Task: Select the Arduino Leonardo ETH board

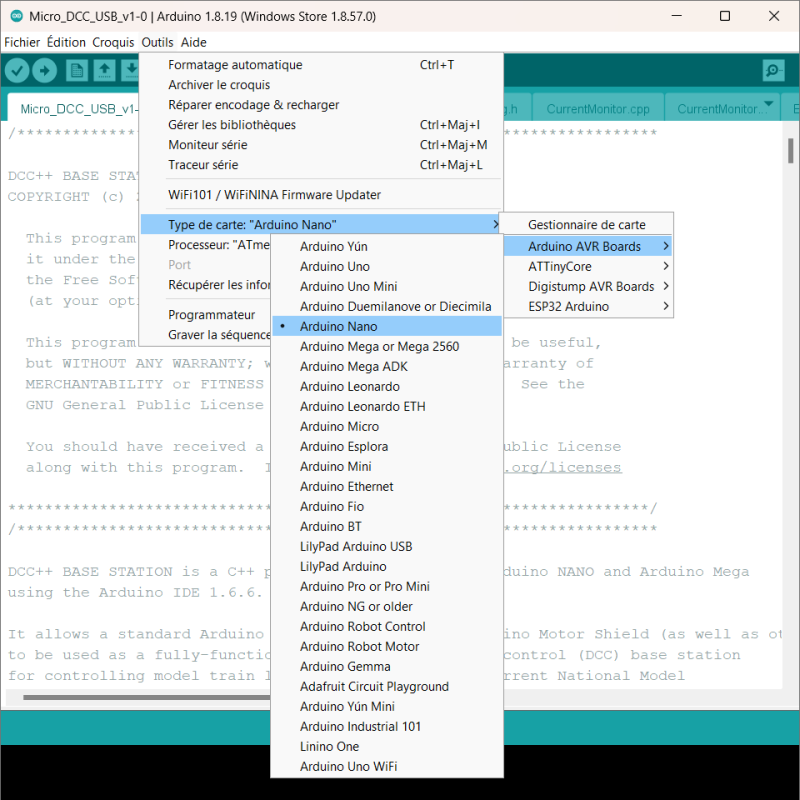Action: click(x=387, y=406)
